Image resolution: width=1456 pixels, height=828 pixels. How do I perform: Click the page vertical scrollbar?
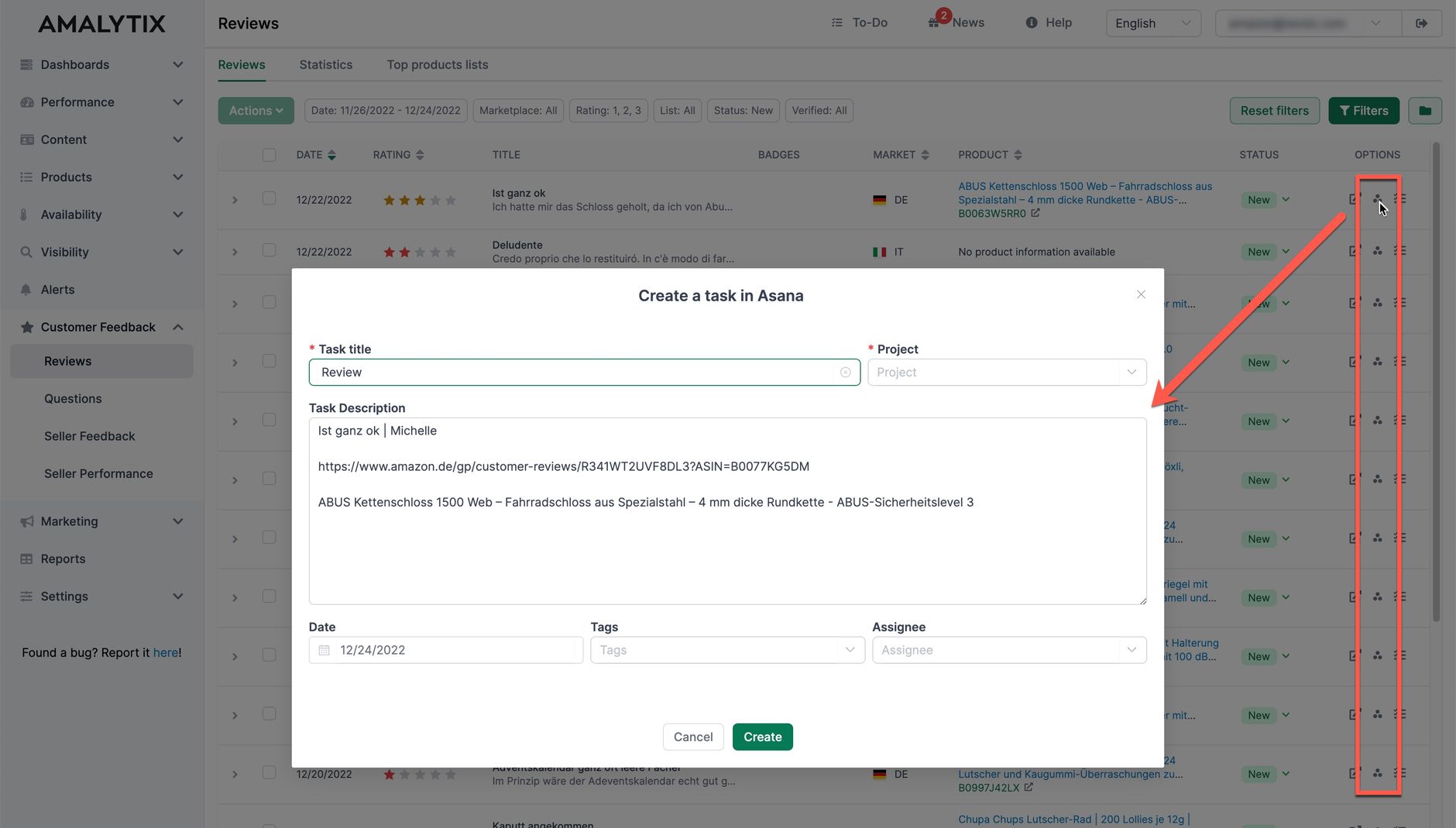(1436, 381)
